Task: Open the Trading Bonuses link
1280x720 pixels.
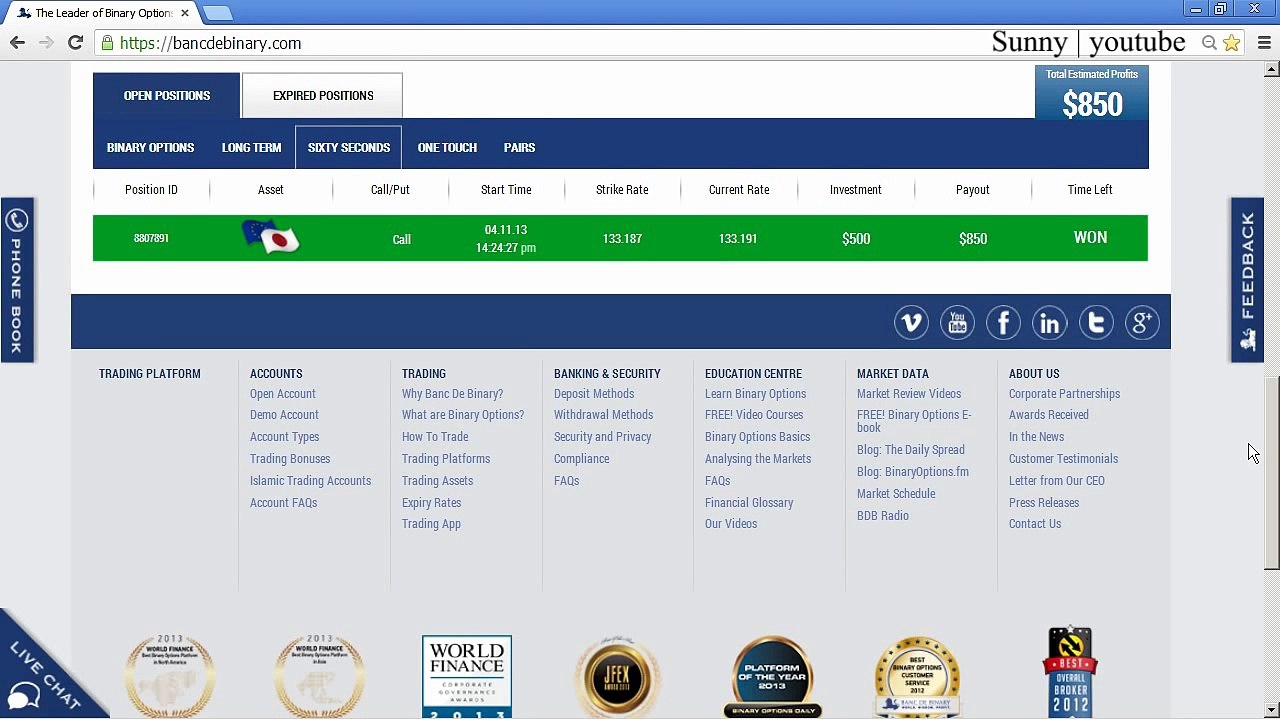Action: (290, 459)
